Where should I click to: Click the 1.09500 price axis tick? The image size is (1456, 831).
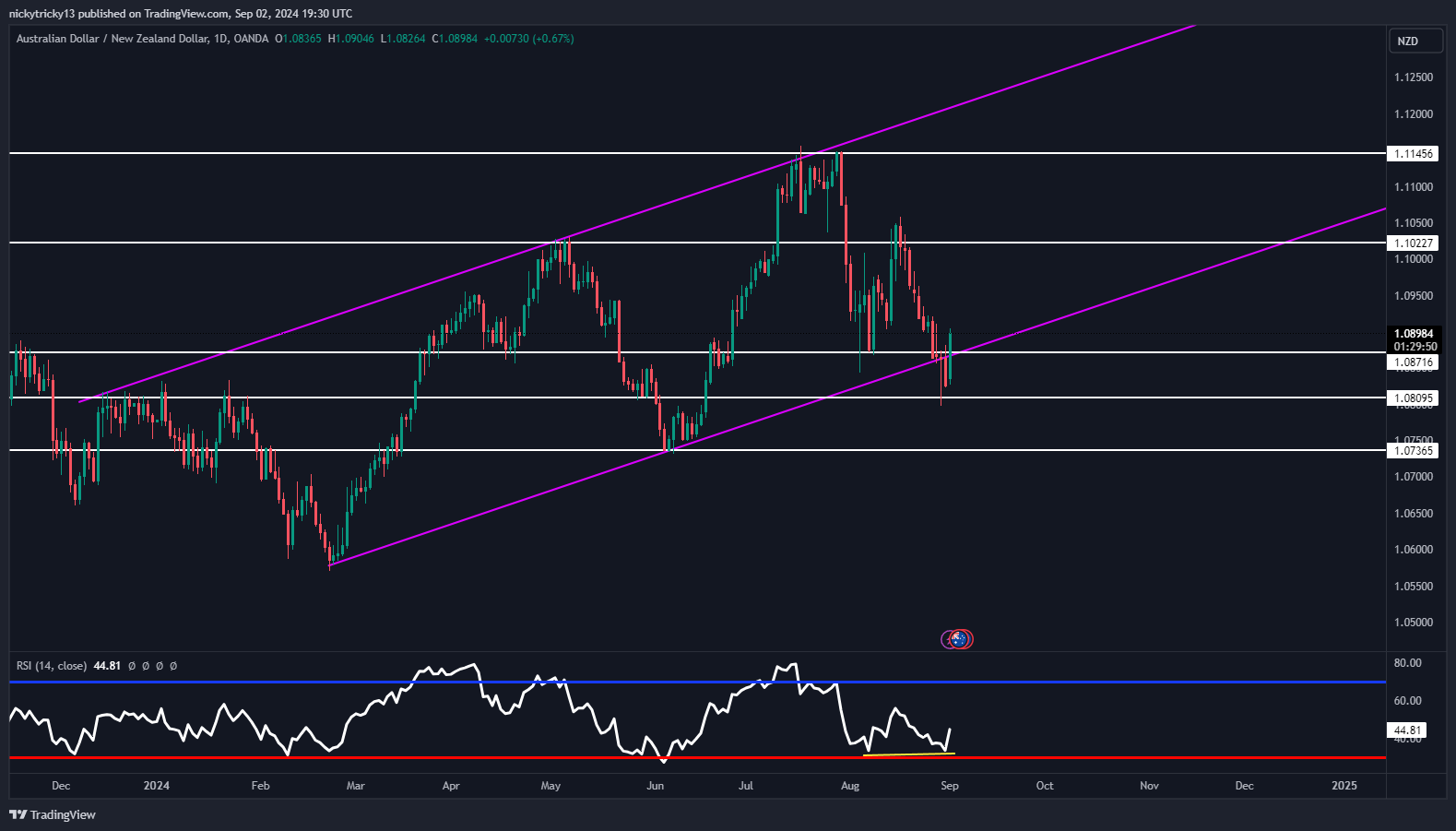tap(1414, 296)
